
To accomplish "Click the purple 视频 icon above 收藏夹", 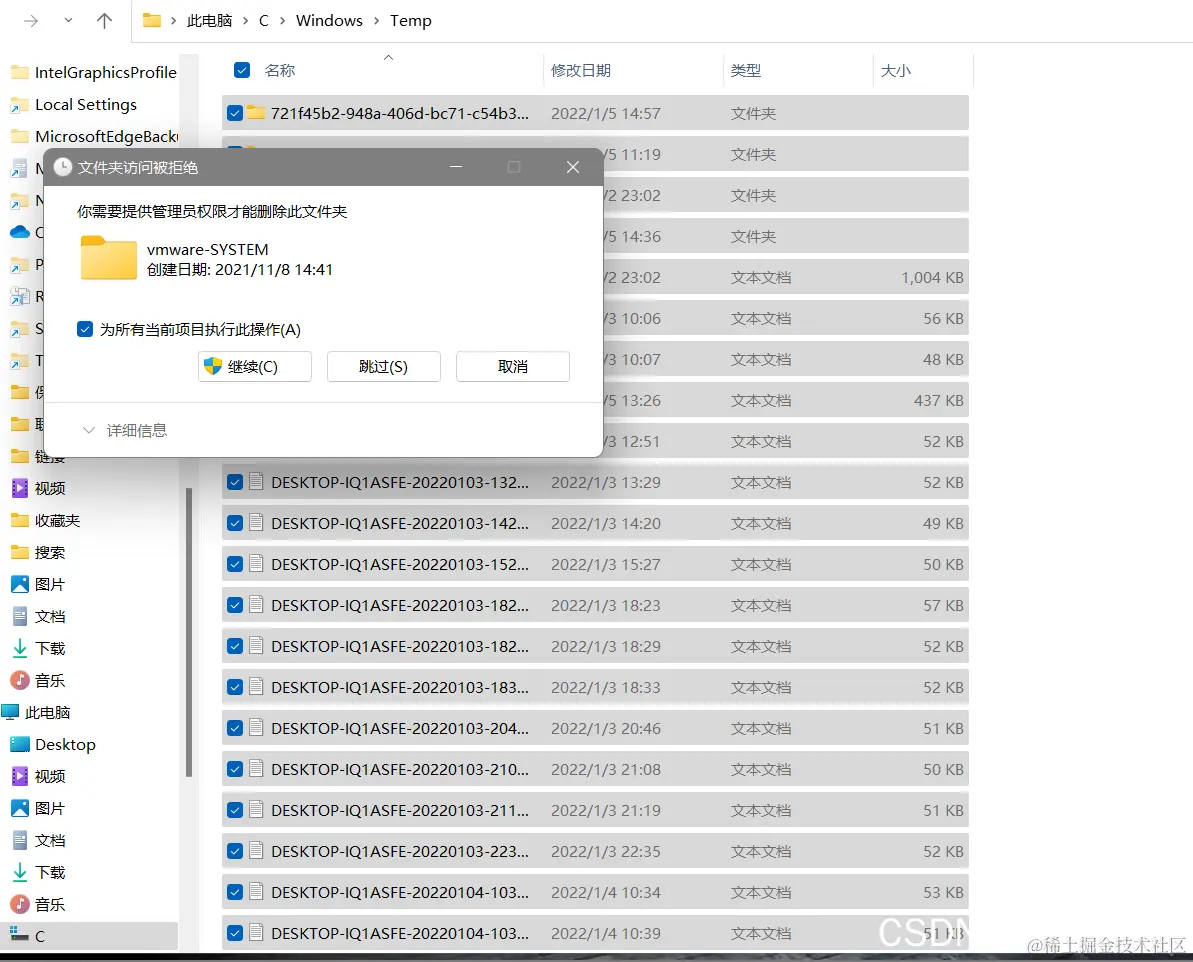I will [x=20, y=488].
